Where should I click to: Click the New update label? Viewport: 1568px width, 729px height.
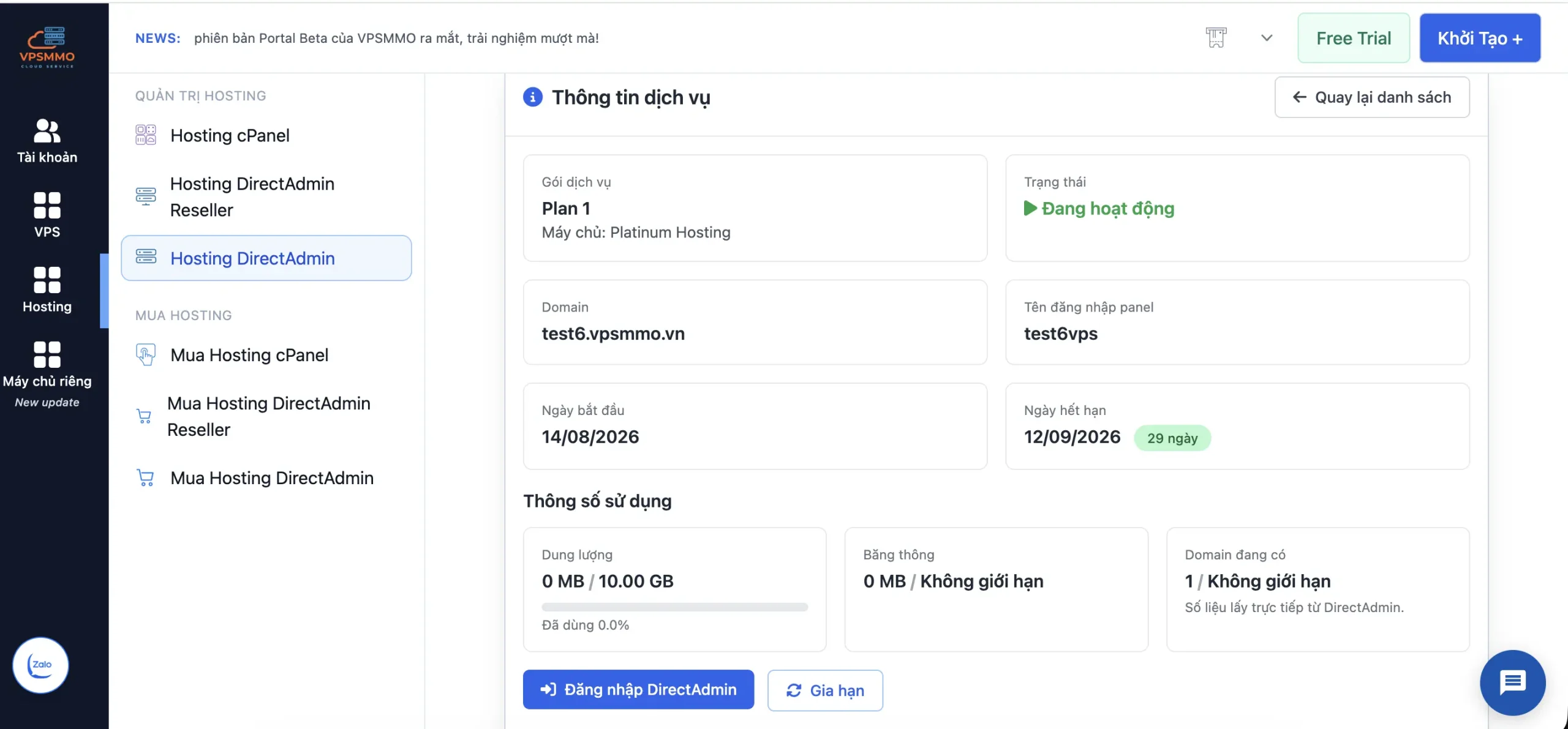pos(47,402)
